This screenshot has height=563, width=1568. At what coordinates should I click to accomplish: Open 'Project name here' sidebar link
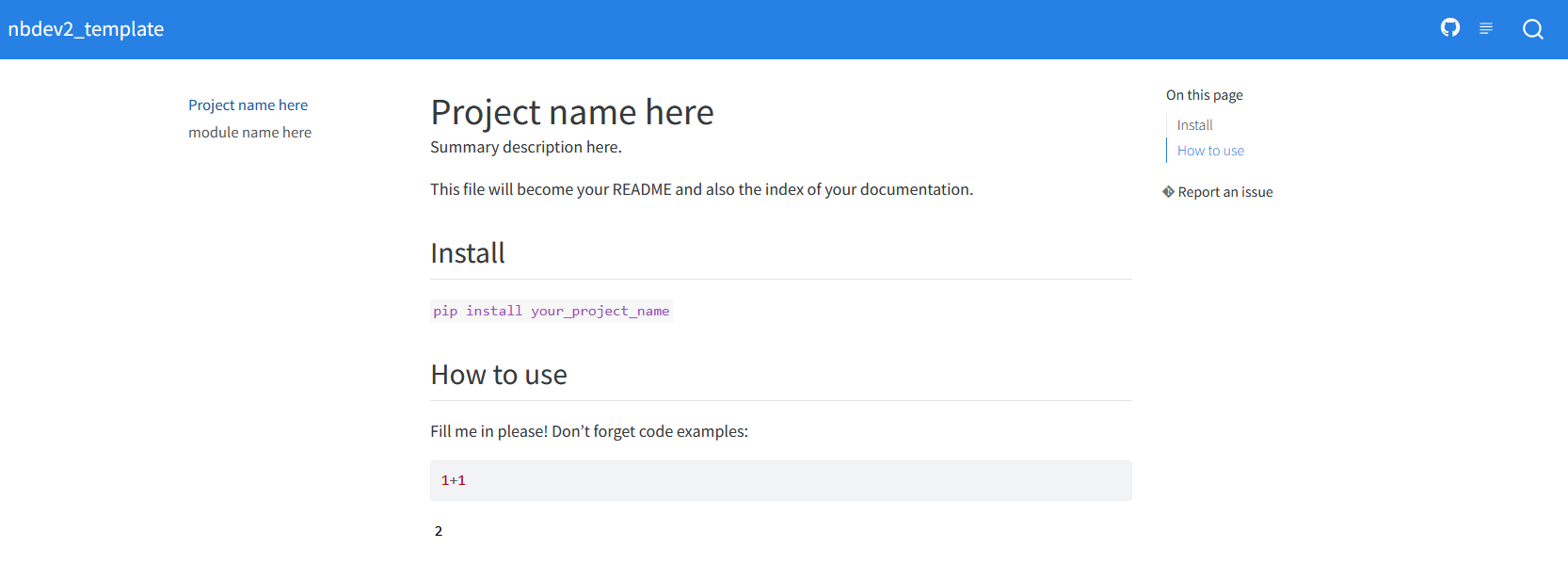[x=248, y=105]
